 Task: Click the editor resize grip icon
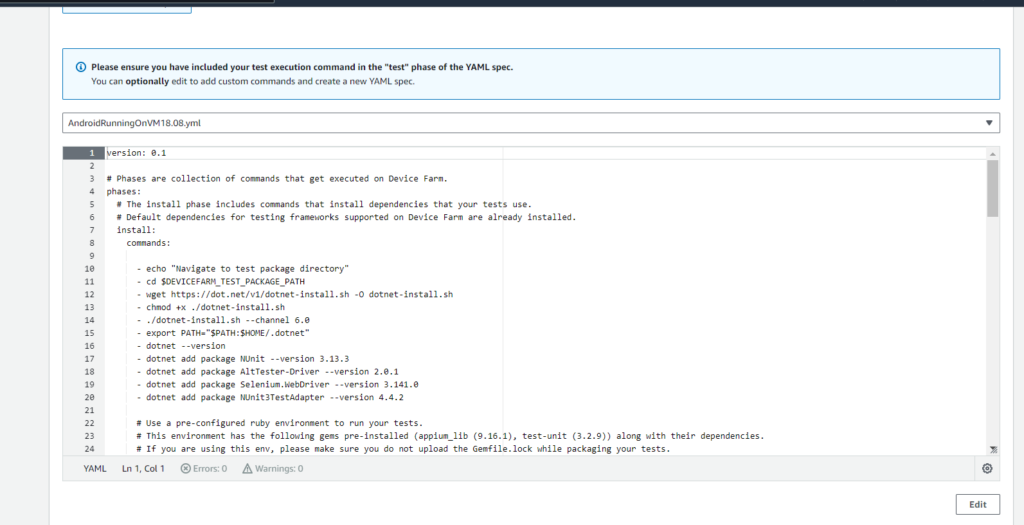993,449
